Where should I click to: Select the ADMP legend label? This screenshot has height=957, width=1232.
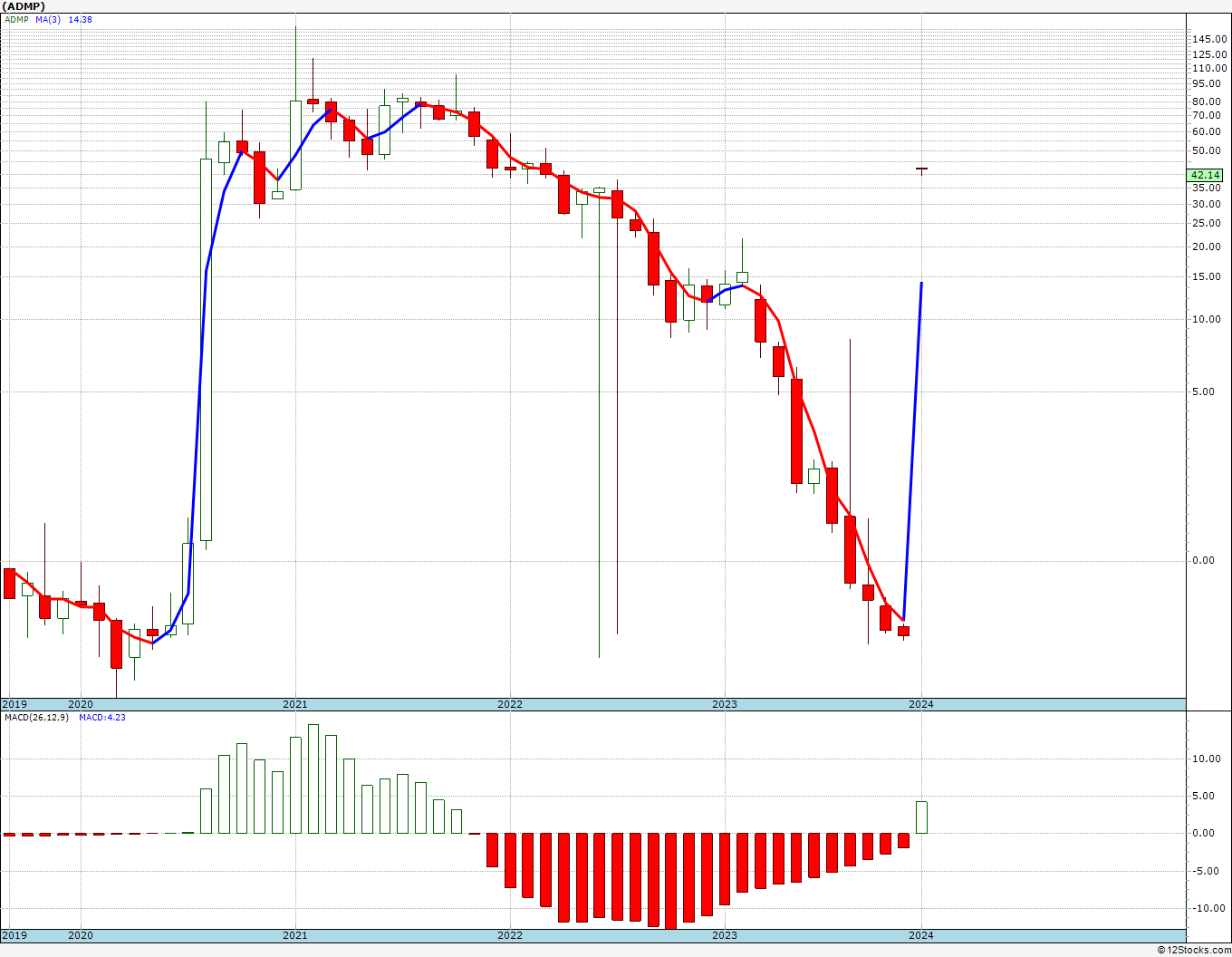(x=15, y=19)
